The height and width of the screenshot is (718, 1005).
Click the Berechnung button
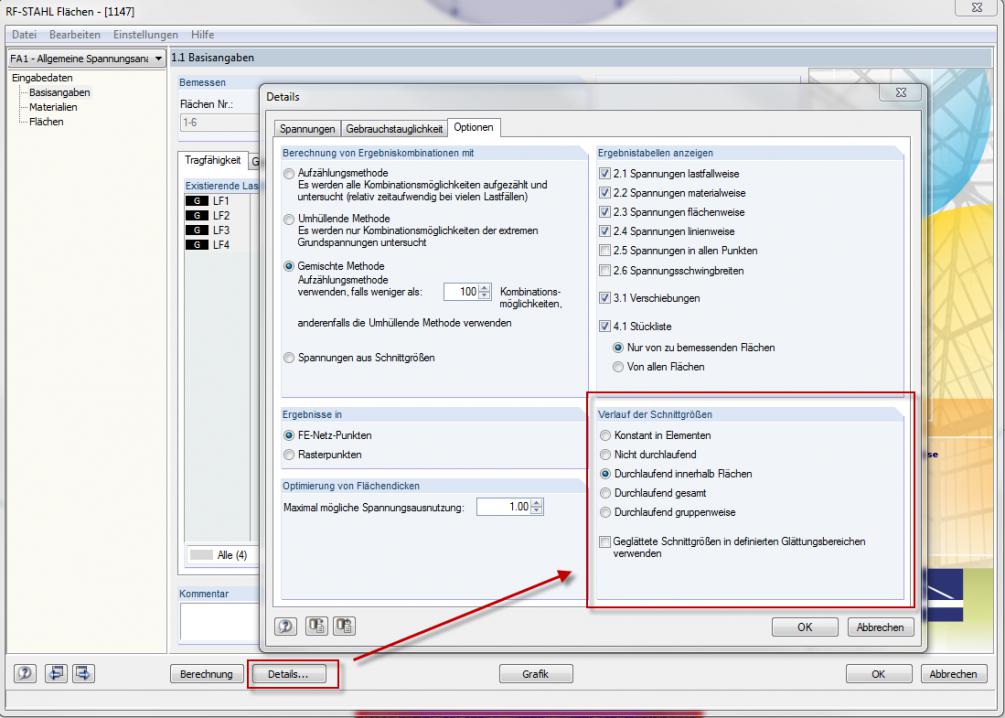coord(206,674)
